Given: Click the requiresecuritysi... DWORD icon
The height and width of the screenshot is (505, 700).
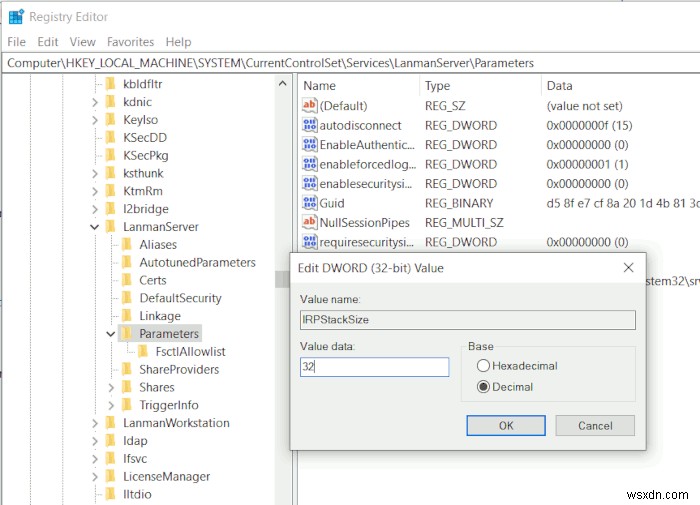Looking at the screenshot, I should (309, 242).
